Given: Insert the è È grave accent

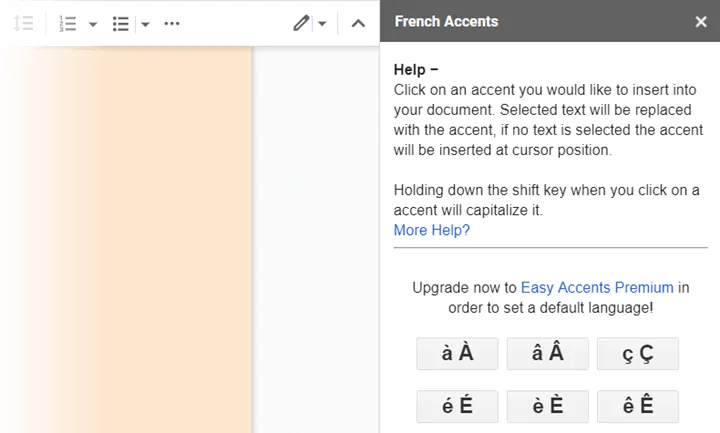Looking at the screenshot, I should pyautogui.click(x=547, y=406).
